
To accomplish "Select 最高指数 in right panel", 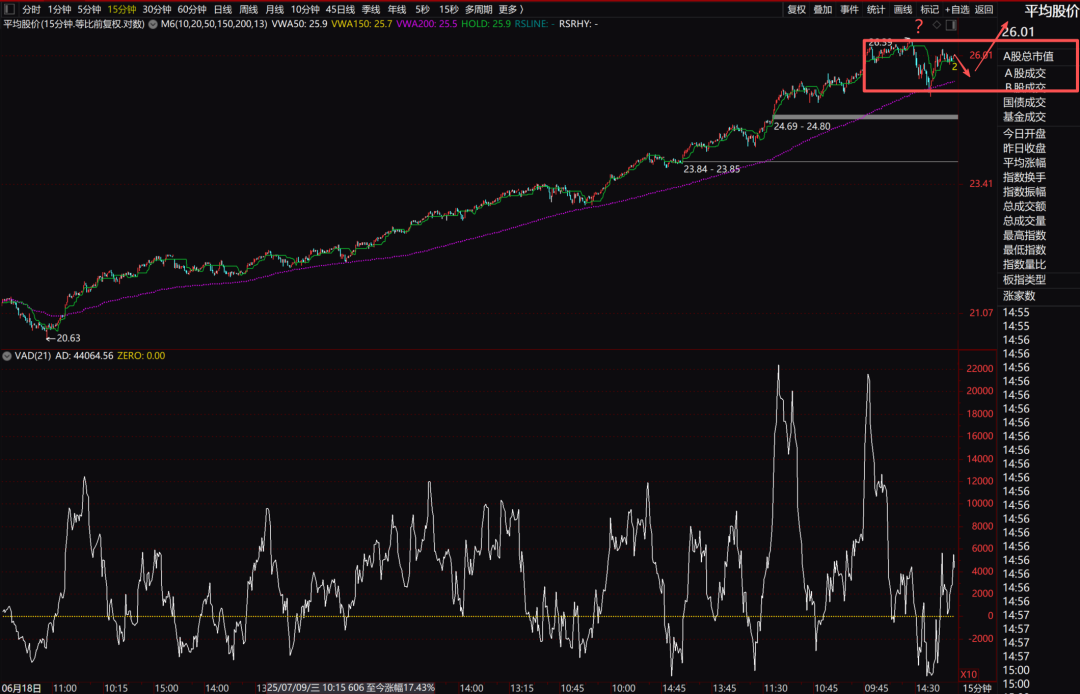I will pyautogui.click(x=1024, y=235).
